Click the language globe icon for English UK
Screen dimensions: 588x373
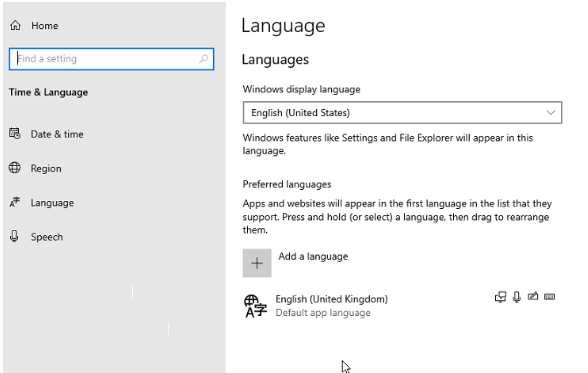tap(255, 306)
